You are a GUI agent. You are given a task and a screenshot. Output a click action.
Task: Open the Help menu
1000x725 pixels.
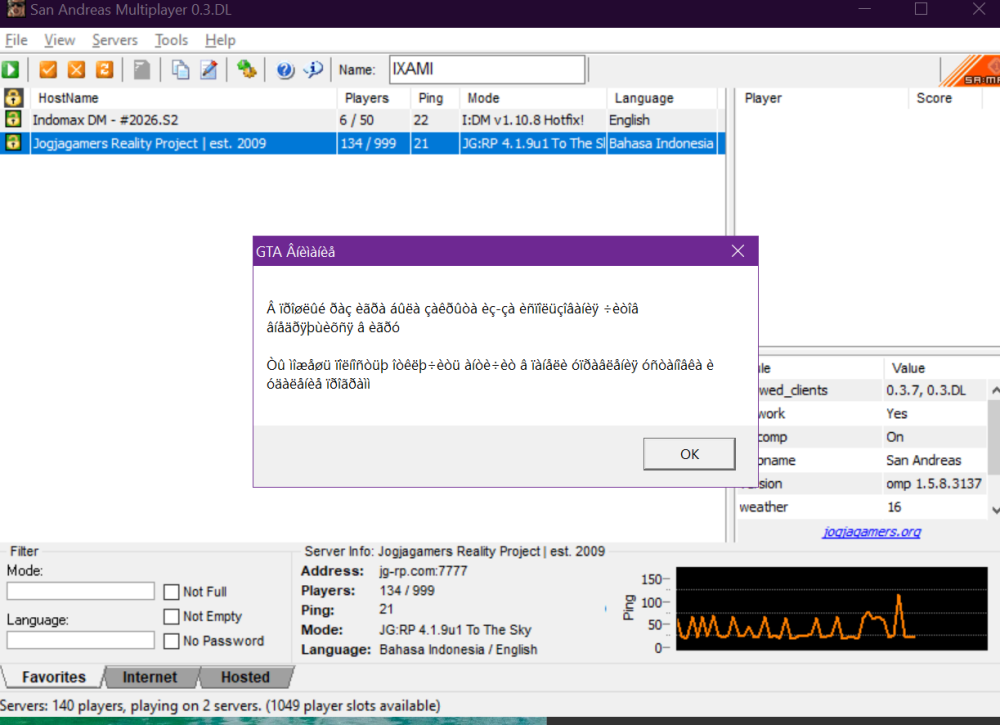tap(220, 40)
